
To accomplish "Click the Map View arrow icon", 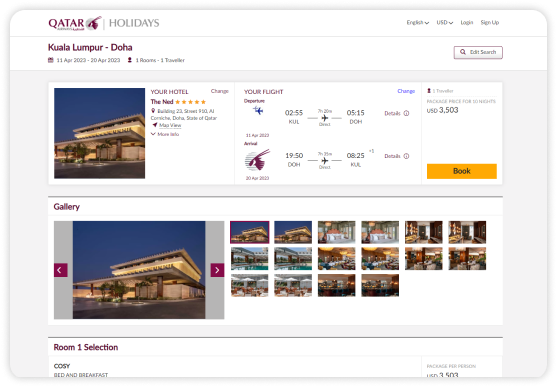I will [155, 125].
